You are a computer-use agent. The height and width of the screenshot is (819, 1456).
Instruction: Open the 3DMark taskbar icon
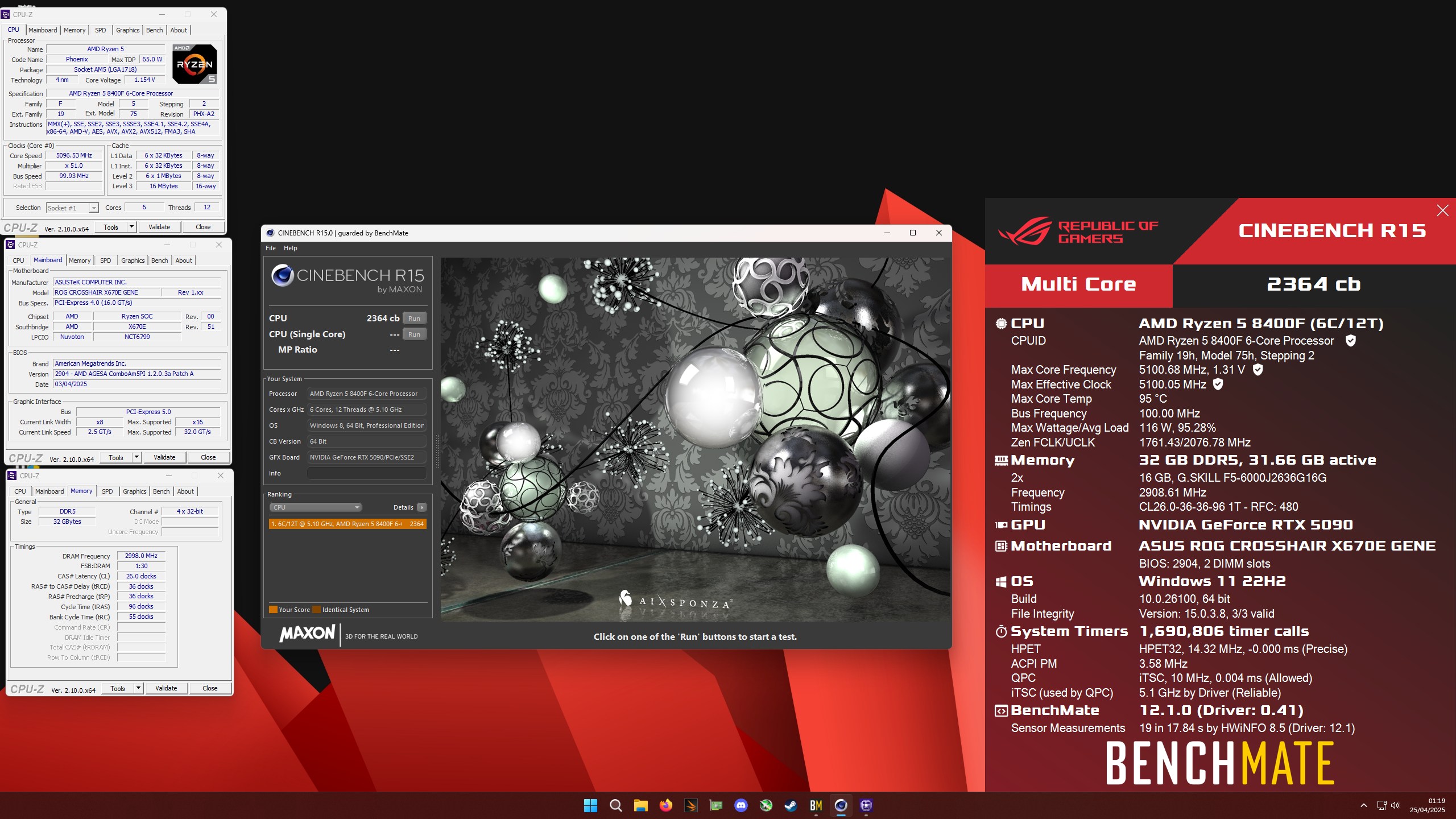[x=690, y=805]
